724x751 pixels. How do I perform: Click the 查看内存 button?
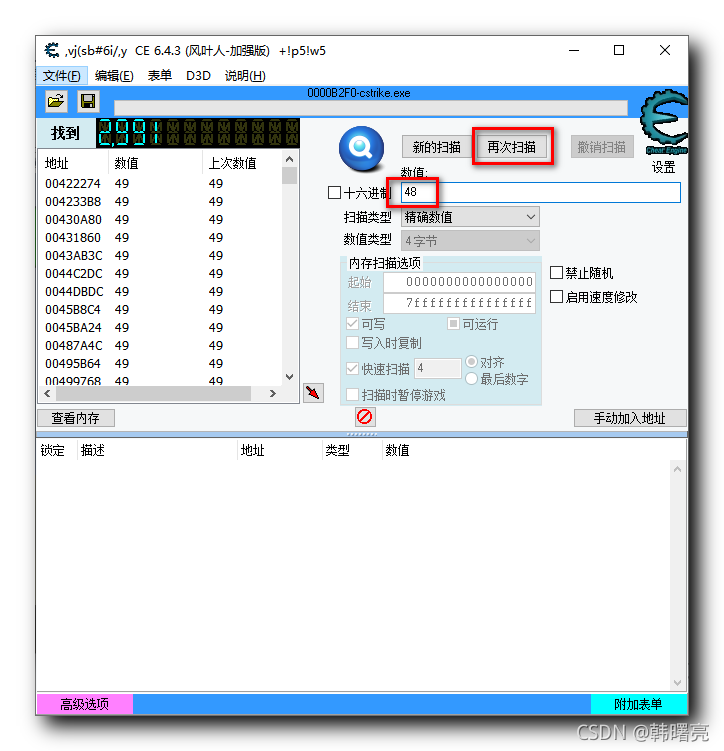[x=76, y=418]
